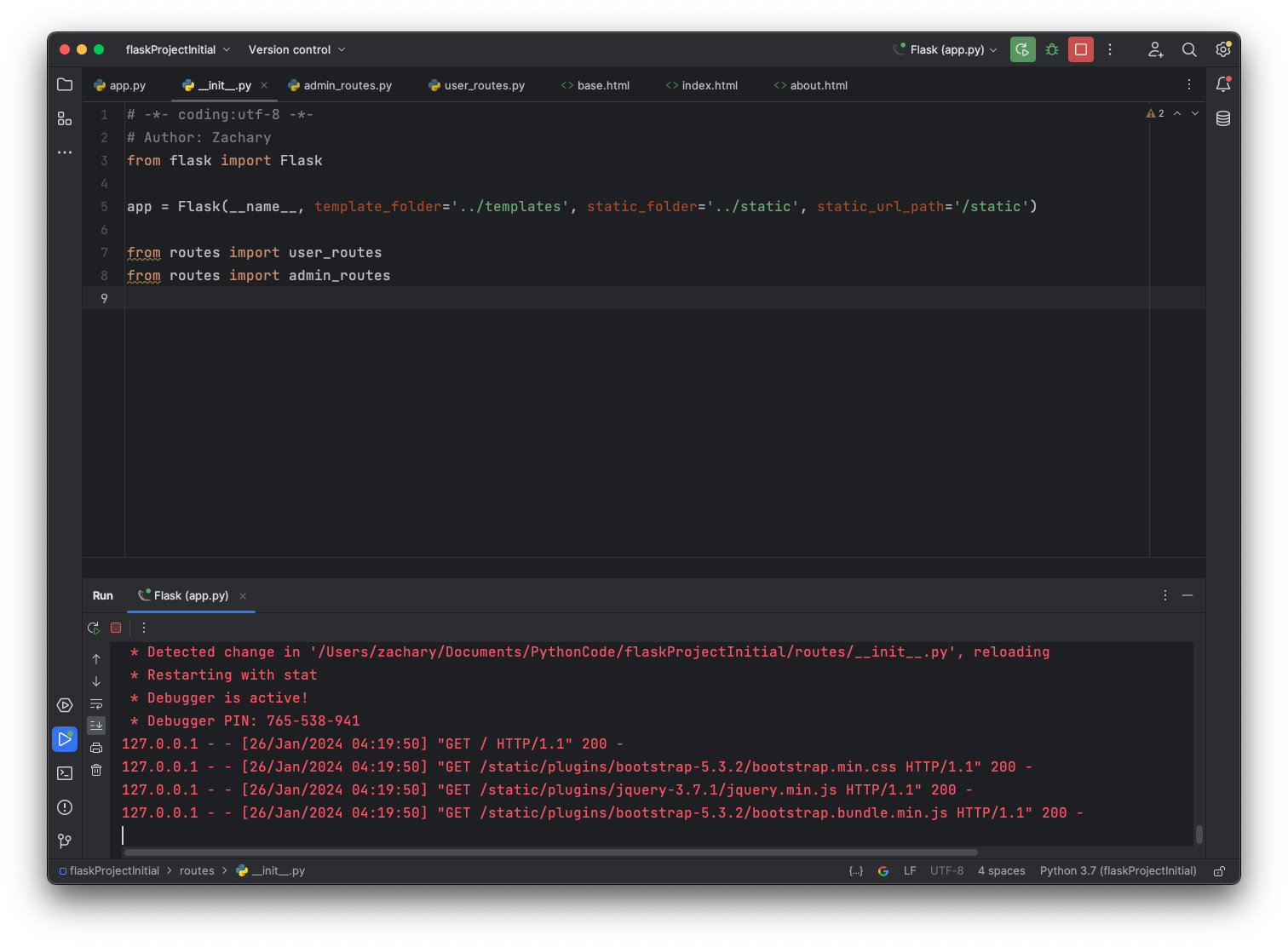Open the Git version control tool window
The image size is (1288, 947).
(65, 841)
